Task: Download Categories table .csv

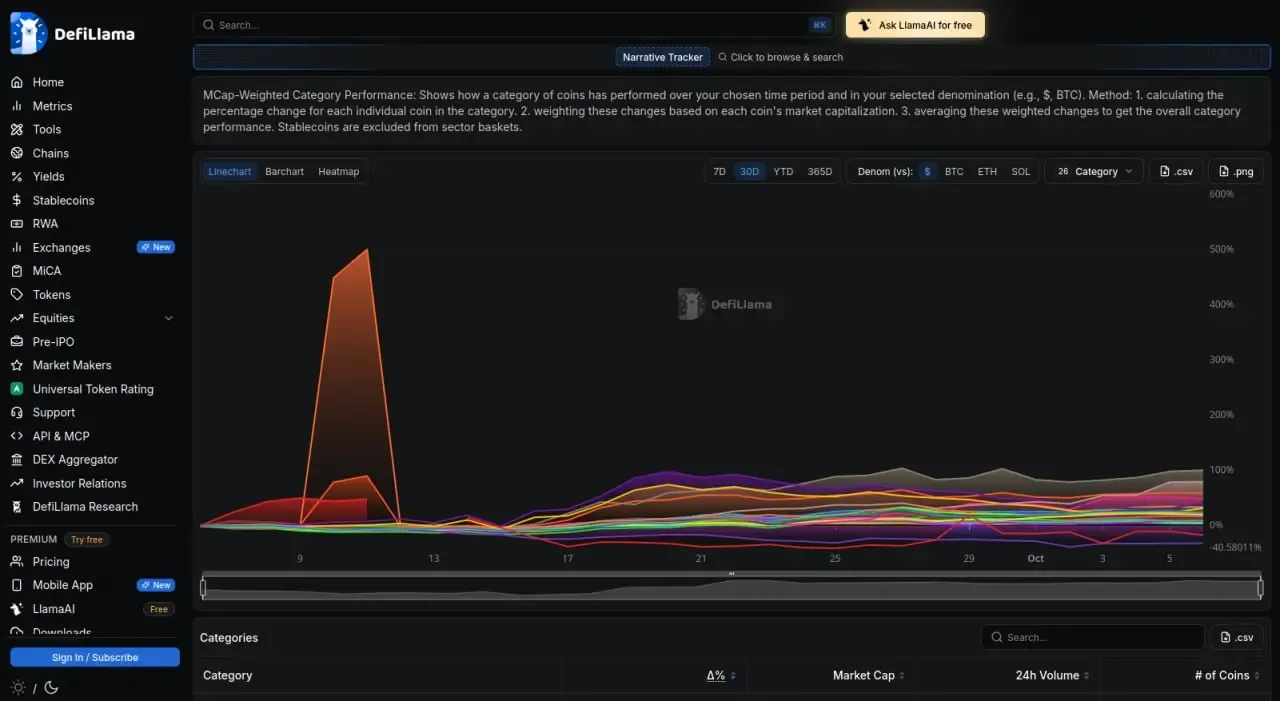Action: [1237, 637]
